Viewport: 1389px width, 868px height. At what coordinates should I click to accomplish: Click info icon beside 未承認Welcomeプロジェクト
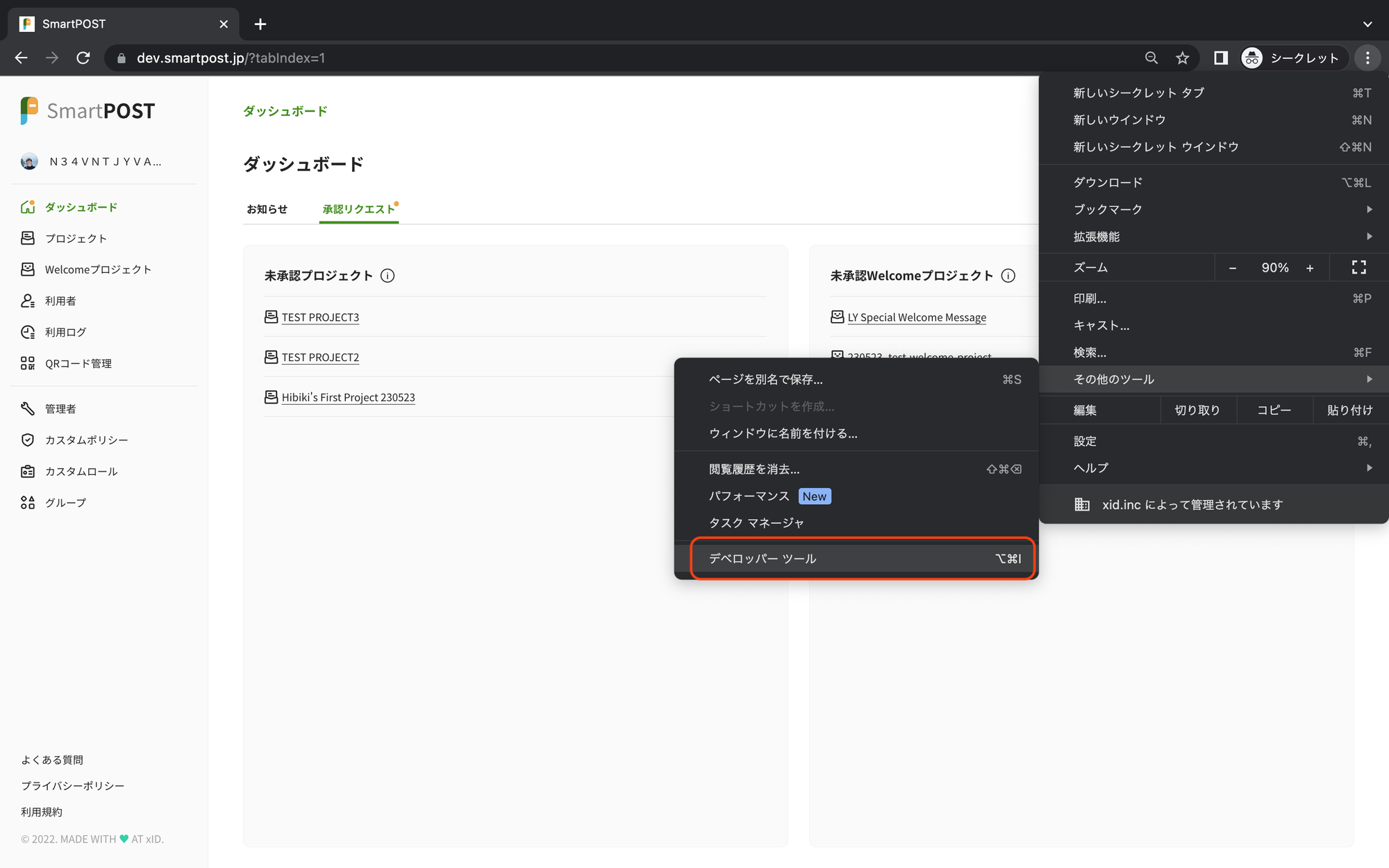1008,276
